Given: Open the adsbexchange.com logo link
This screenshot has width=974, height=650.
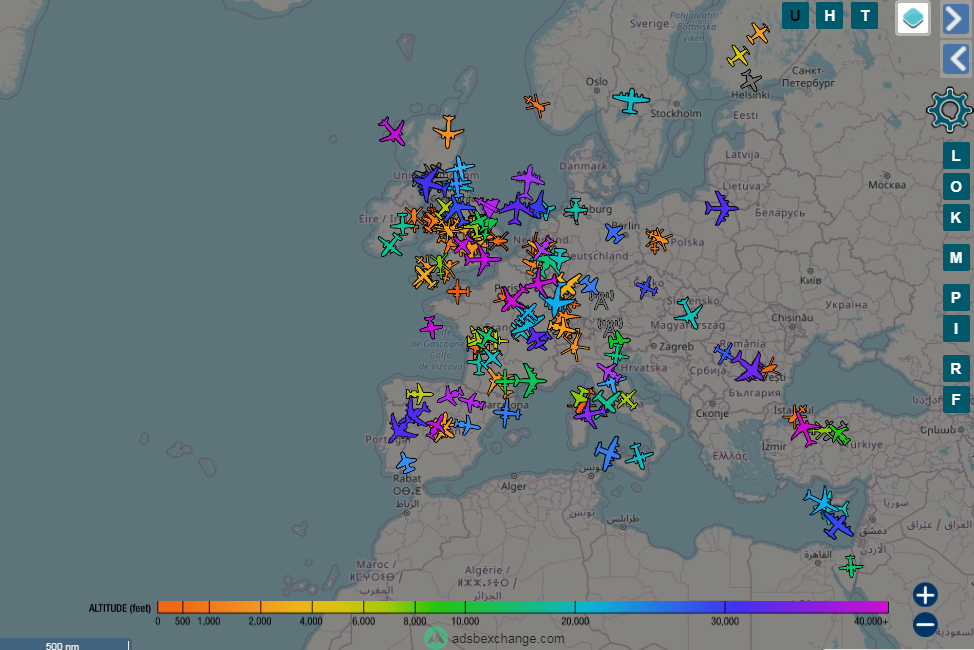Looking at the screenshot, I should click(x=495, y=638).
